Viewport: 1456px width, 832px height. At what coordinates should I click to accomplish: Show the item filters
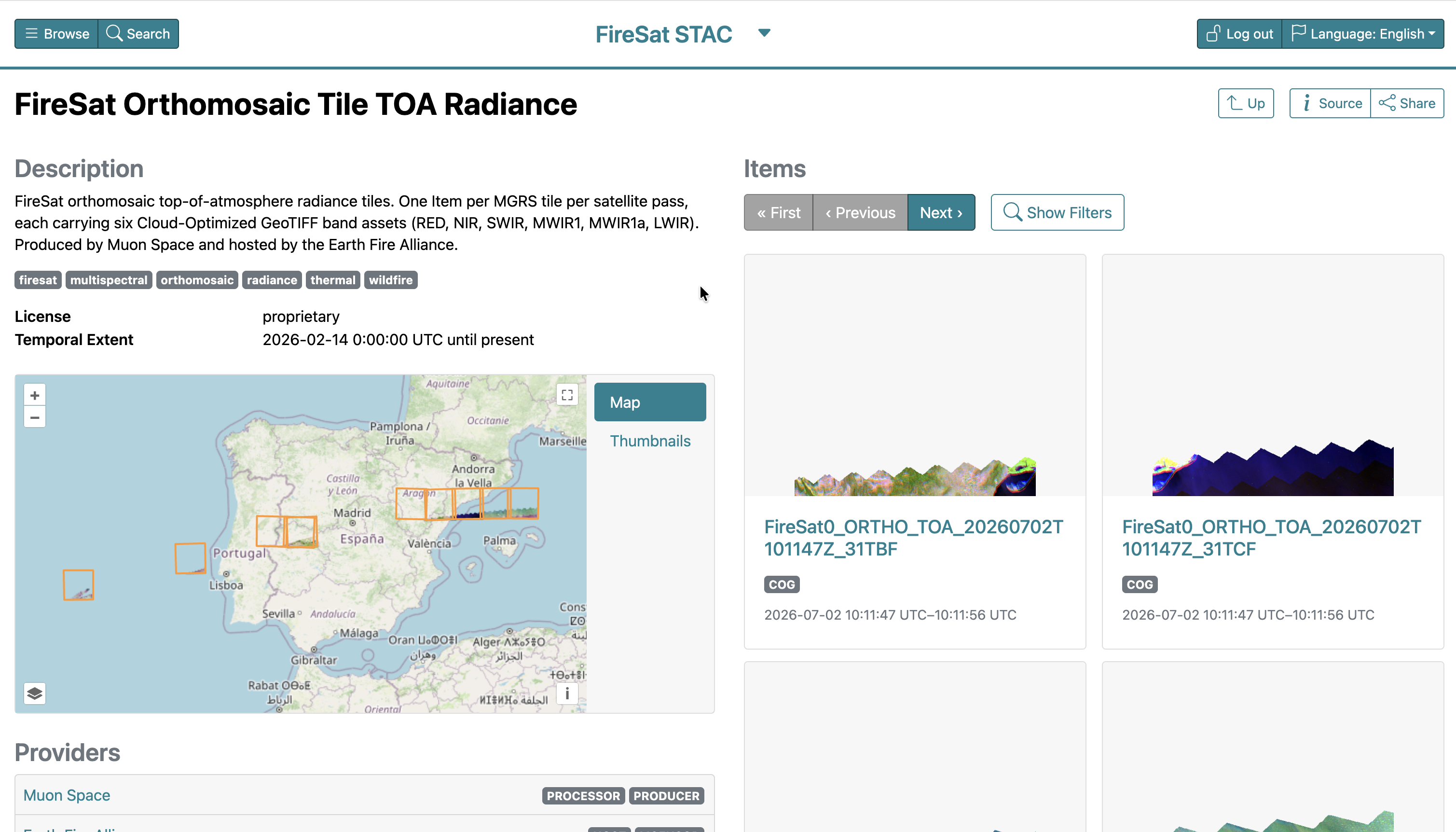[1058, 212]
